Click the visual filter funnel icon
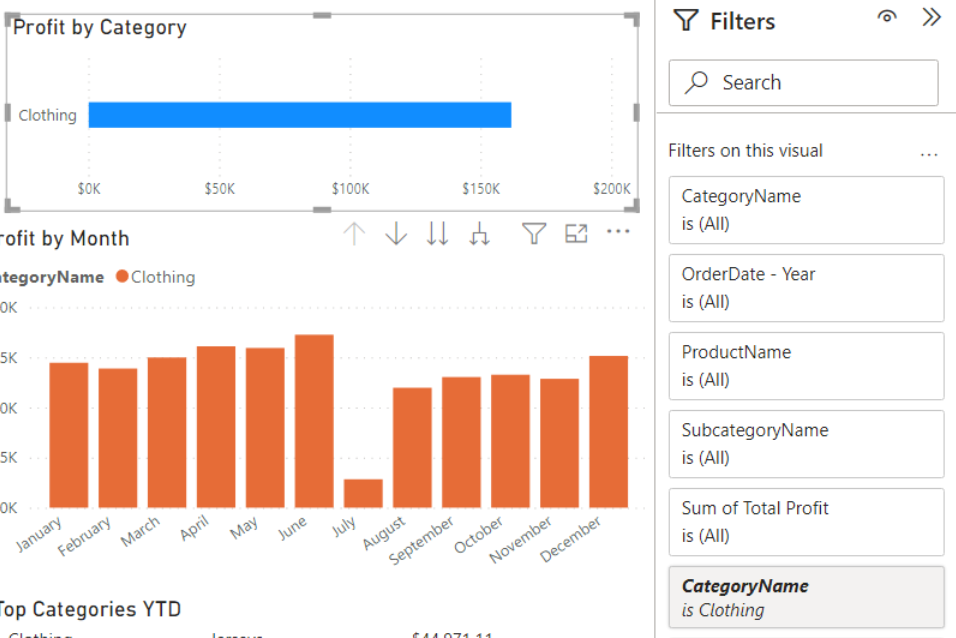Image resolution: width=956 pixels, height=638 pixels. click(x=534, y=234)
